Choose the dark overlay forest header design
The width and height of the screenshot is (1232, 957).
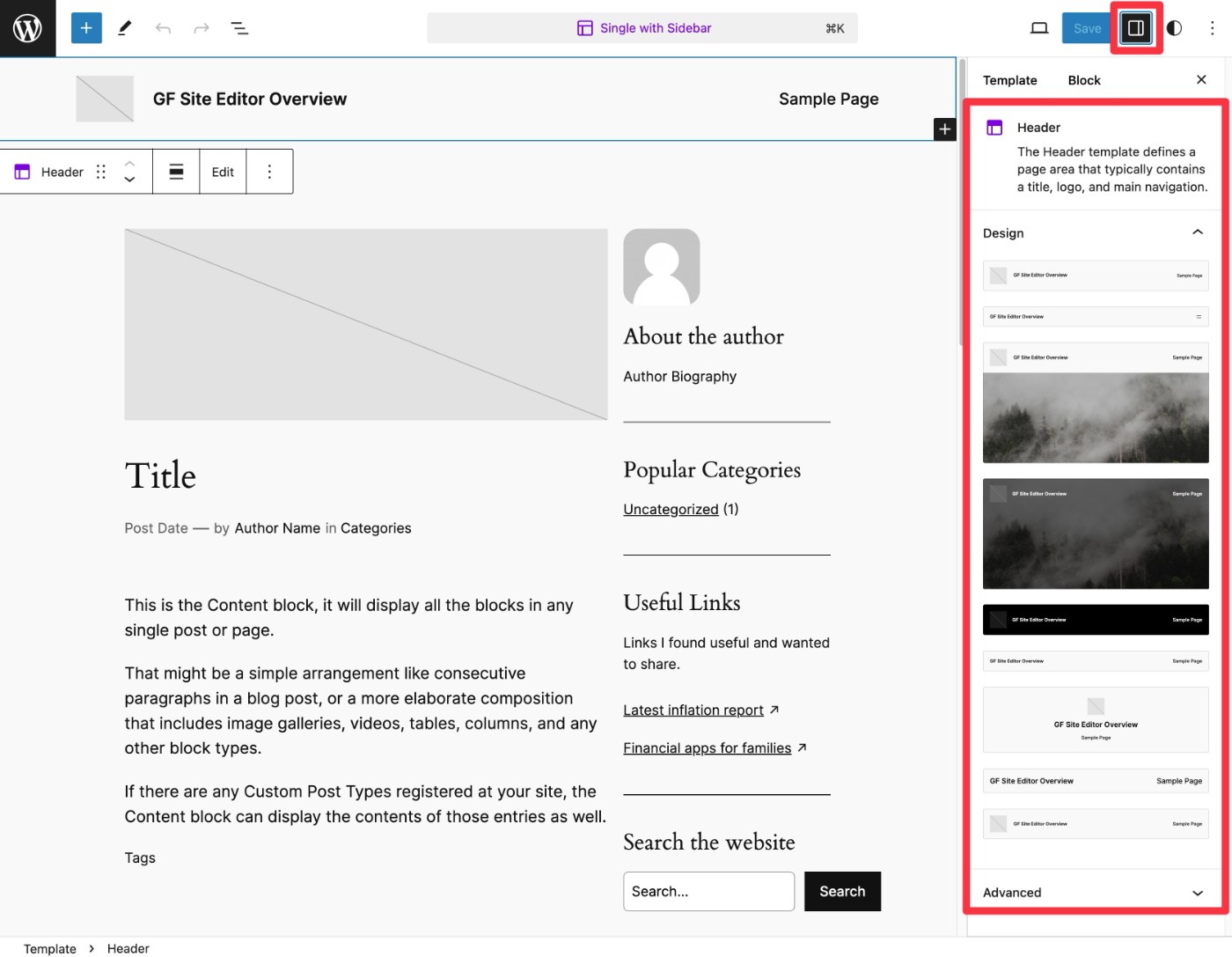(x=1096, y=534)
